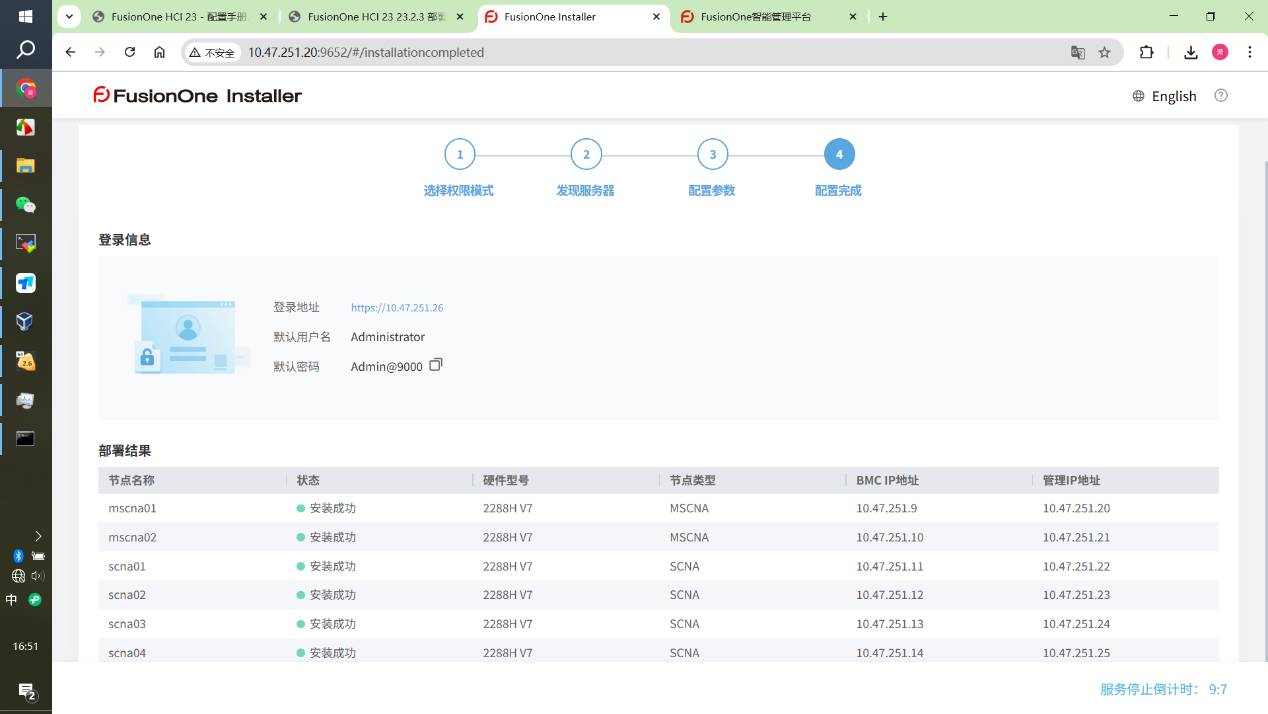Screen dimensions: 1268x714
Task: Select node name scna03
Action: tap(127, 624)
